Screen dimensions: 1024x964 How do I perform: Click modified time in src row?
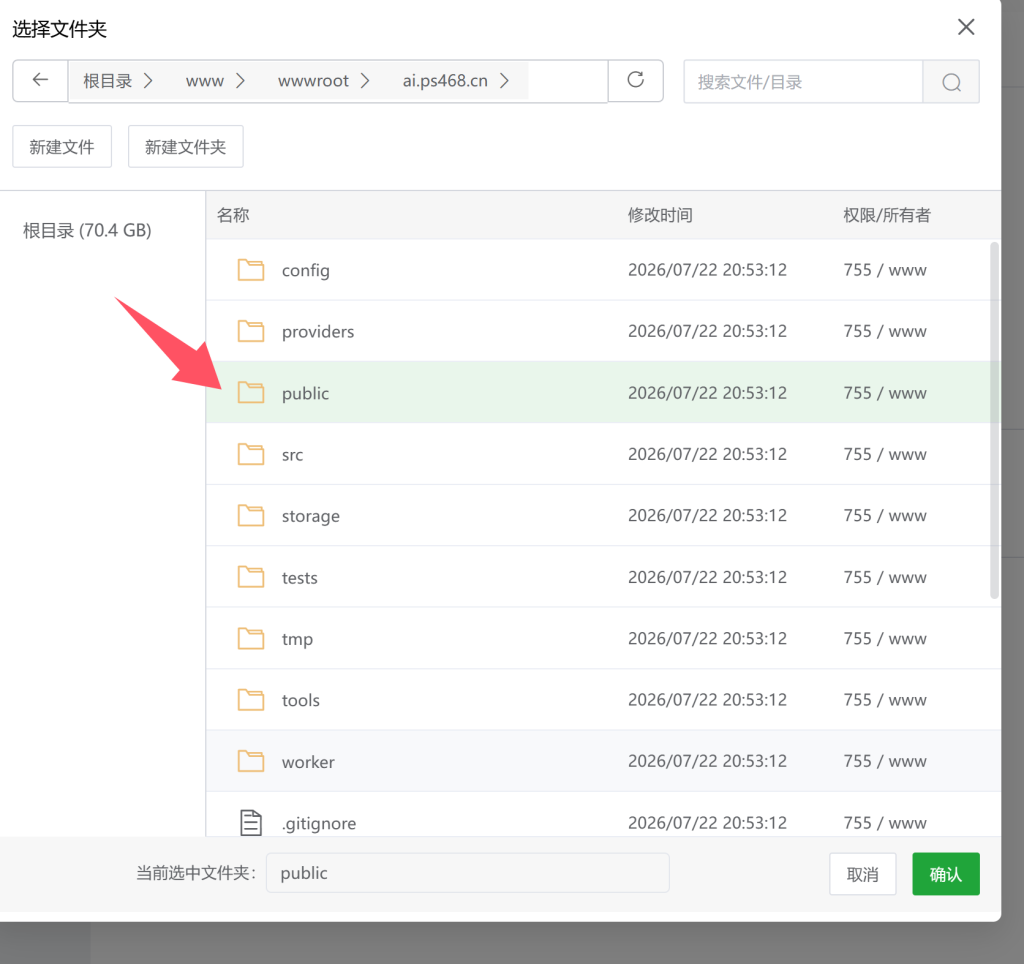[x=707, y=454]
